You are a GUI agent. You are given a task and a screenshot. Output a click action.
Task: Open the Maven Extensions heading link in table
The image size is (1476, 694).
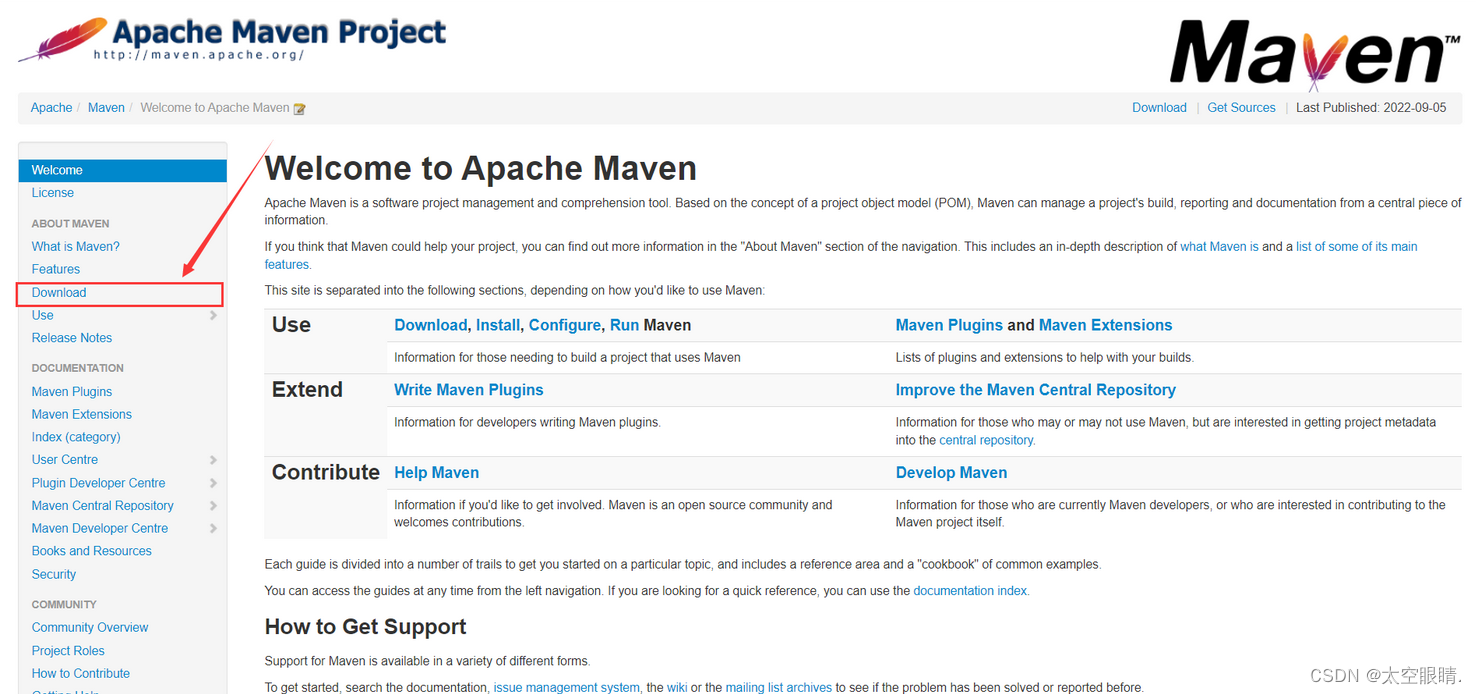click(x=1105, y=325)
